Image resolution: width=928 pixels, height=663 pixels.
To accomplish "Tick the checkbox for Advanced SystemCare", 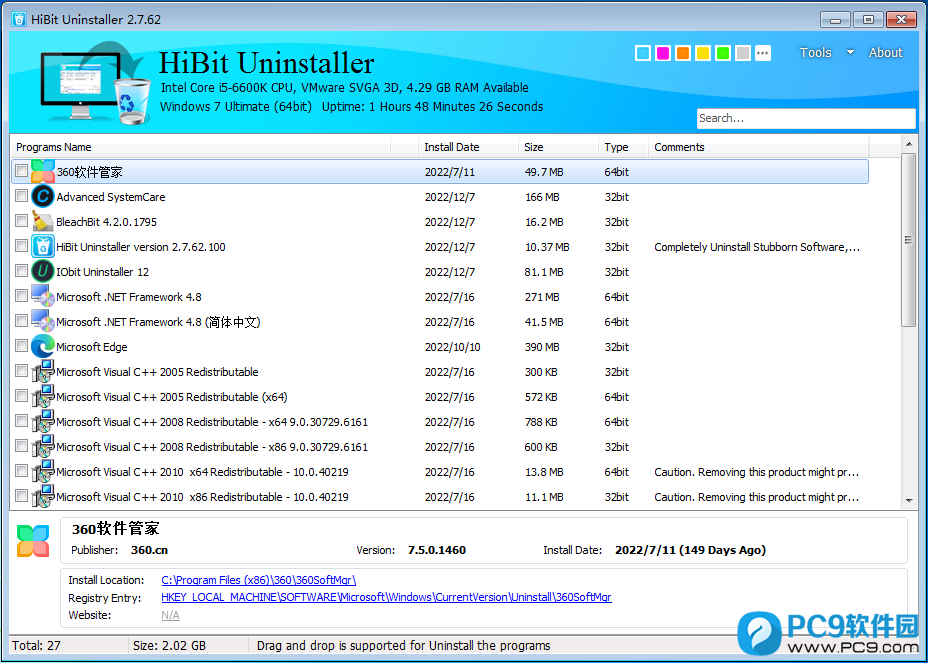I will [21, 196].
